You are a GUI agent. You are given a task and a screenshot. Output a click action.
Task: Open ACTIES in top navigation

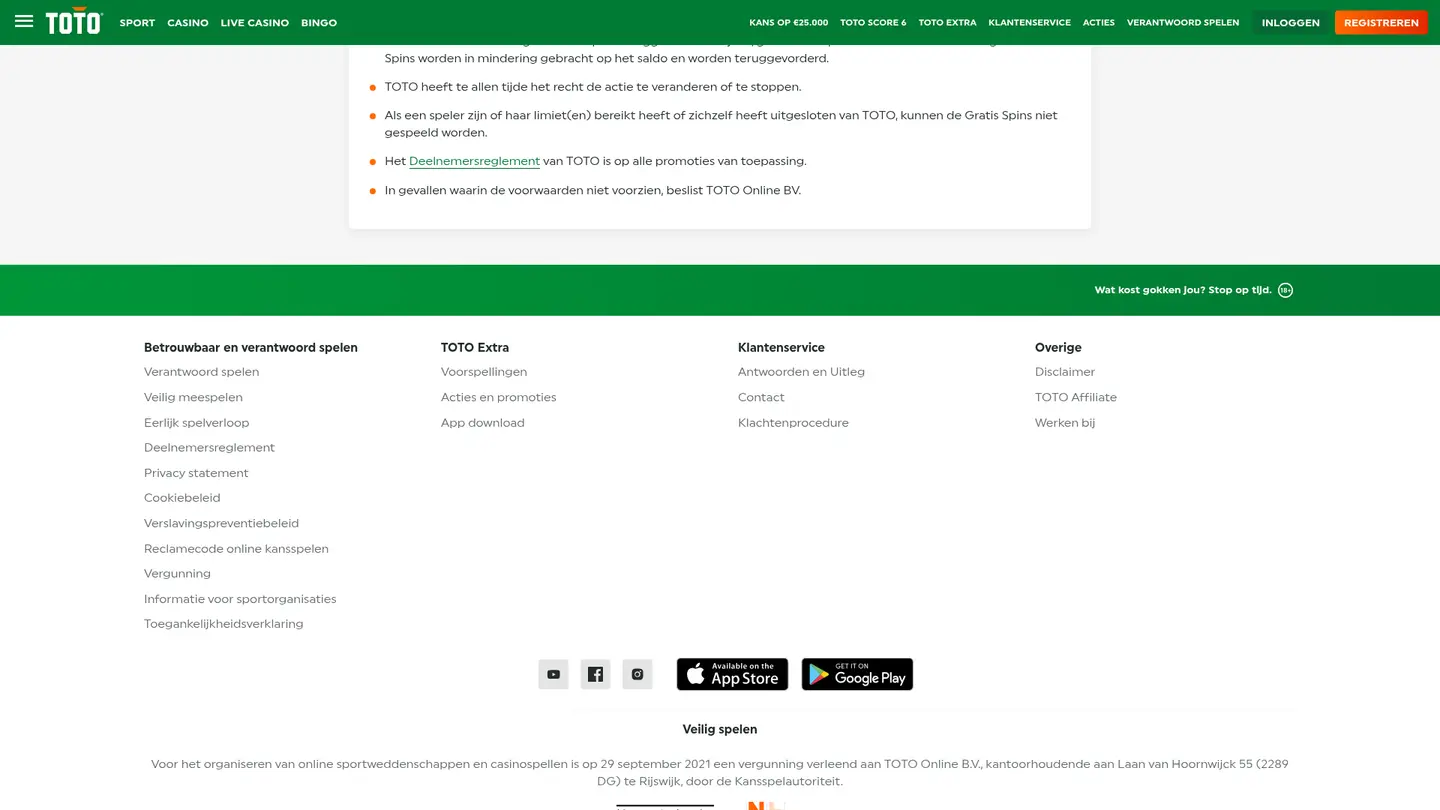click(1098, 22)
